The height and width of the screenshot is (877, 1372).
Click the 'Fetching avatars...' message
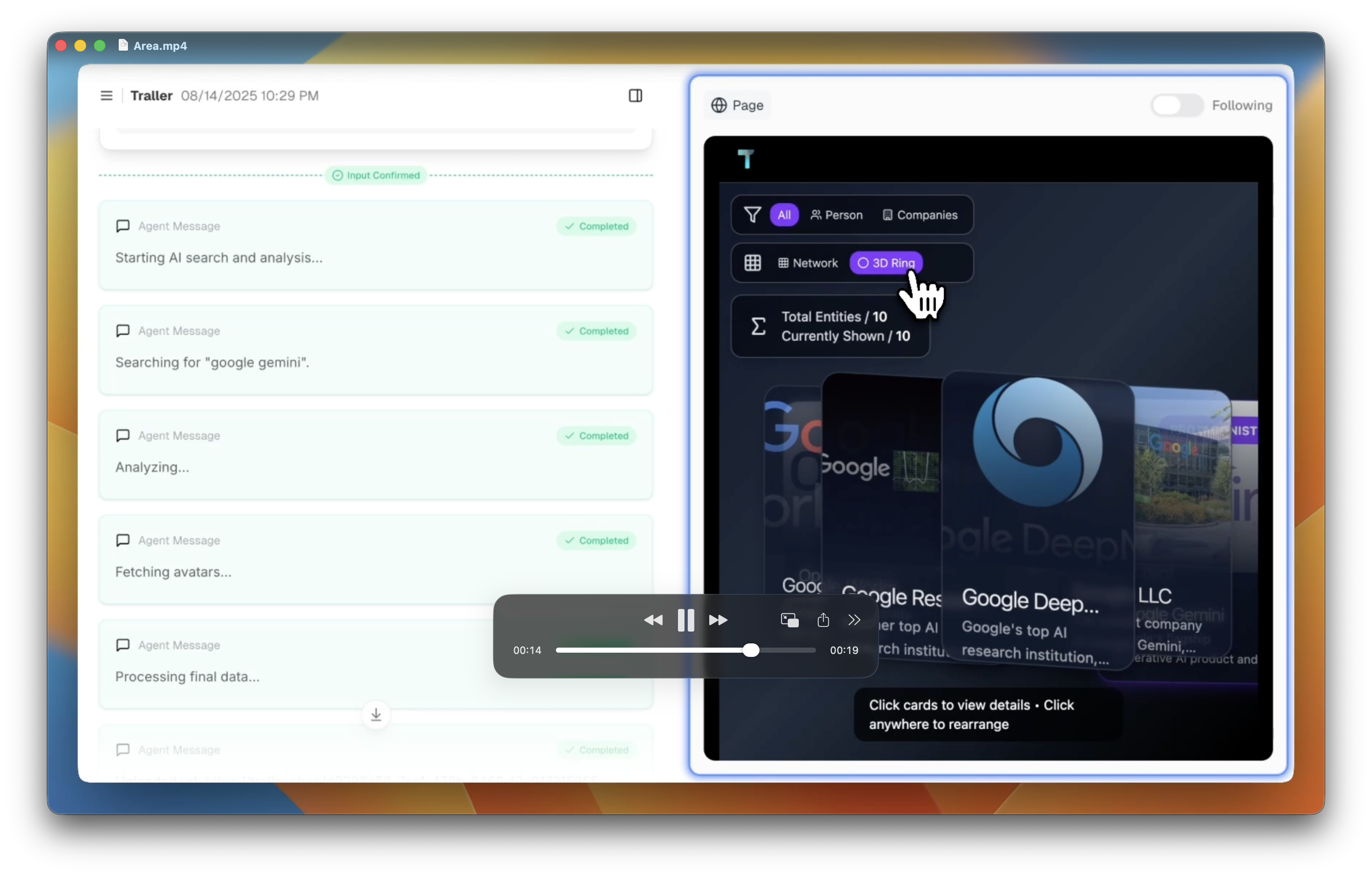173,572
